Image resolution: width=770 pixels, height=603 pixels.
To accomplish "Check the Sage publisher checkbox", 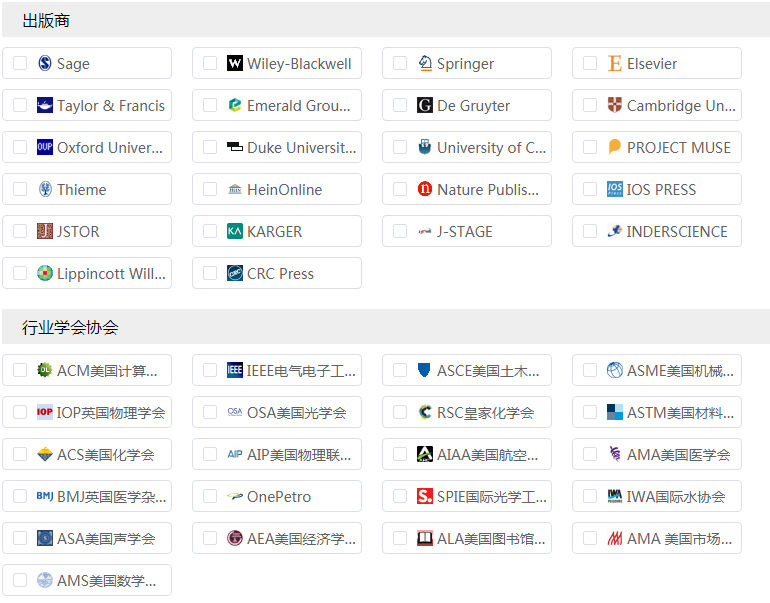I will 20,63.
